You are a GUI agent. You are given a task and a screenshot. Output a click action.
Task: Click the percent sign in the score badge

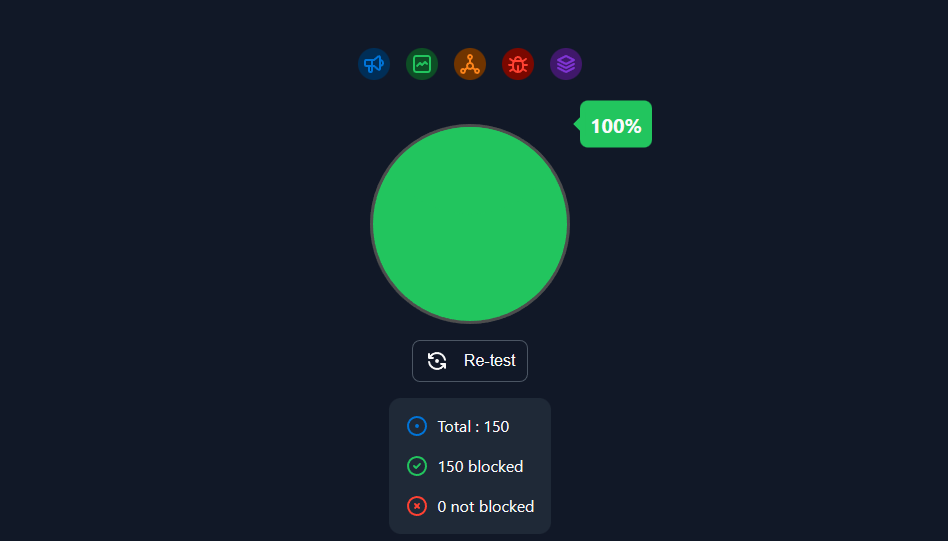point(631,126)
